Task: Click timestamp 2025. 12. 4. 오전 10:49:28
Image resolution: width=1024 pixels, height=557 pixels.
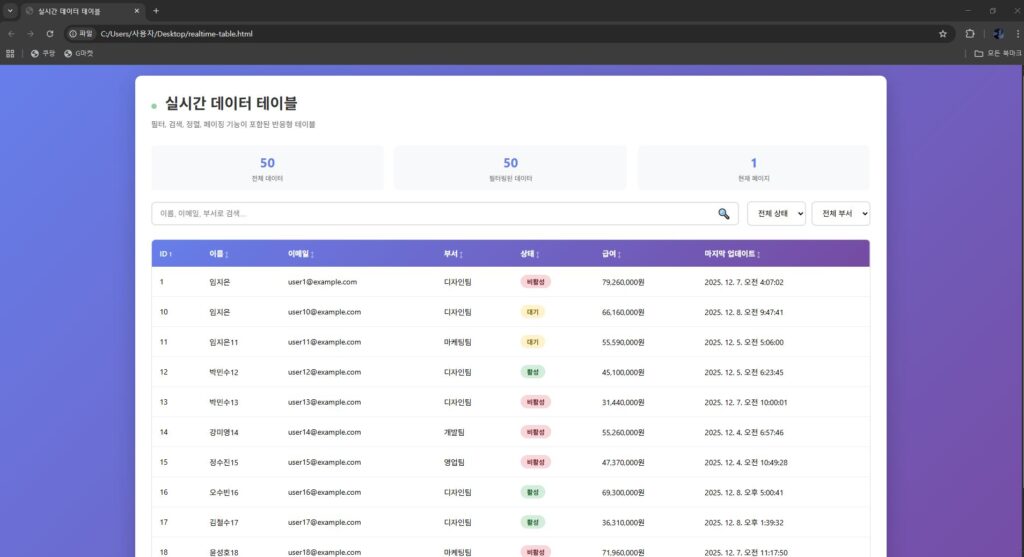Action: click(x=746, y=462)
